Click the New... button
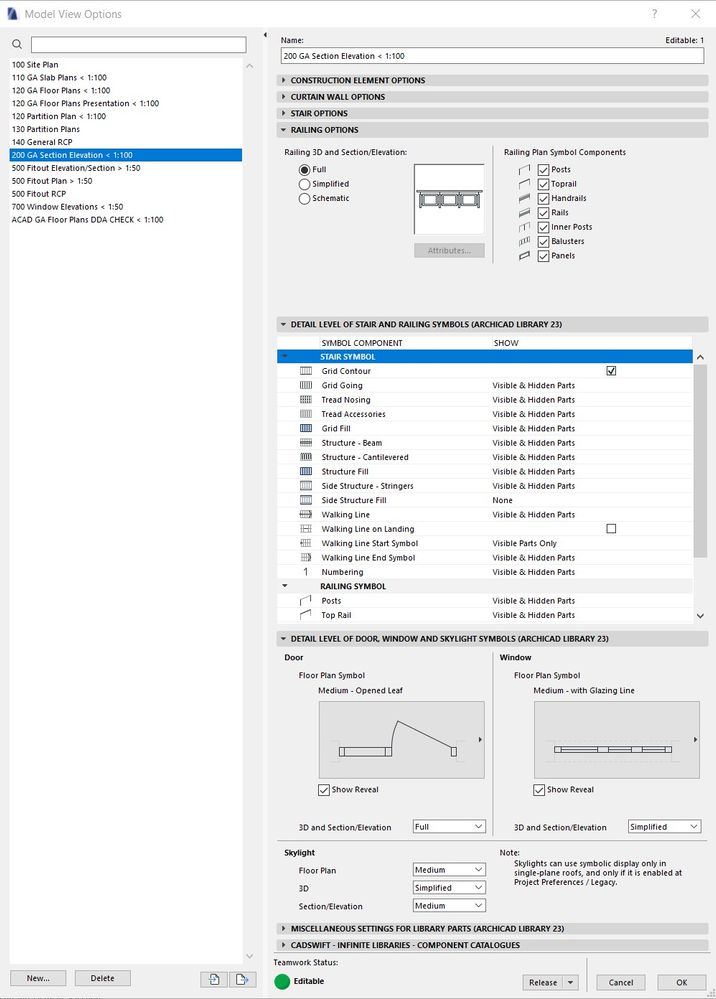Screen dimensions: 716x999 click(38, 978)
